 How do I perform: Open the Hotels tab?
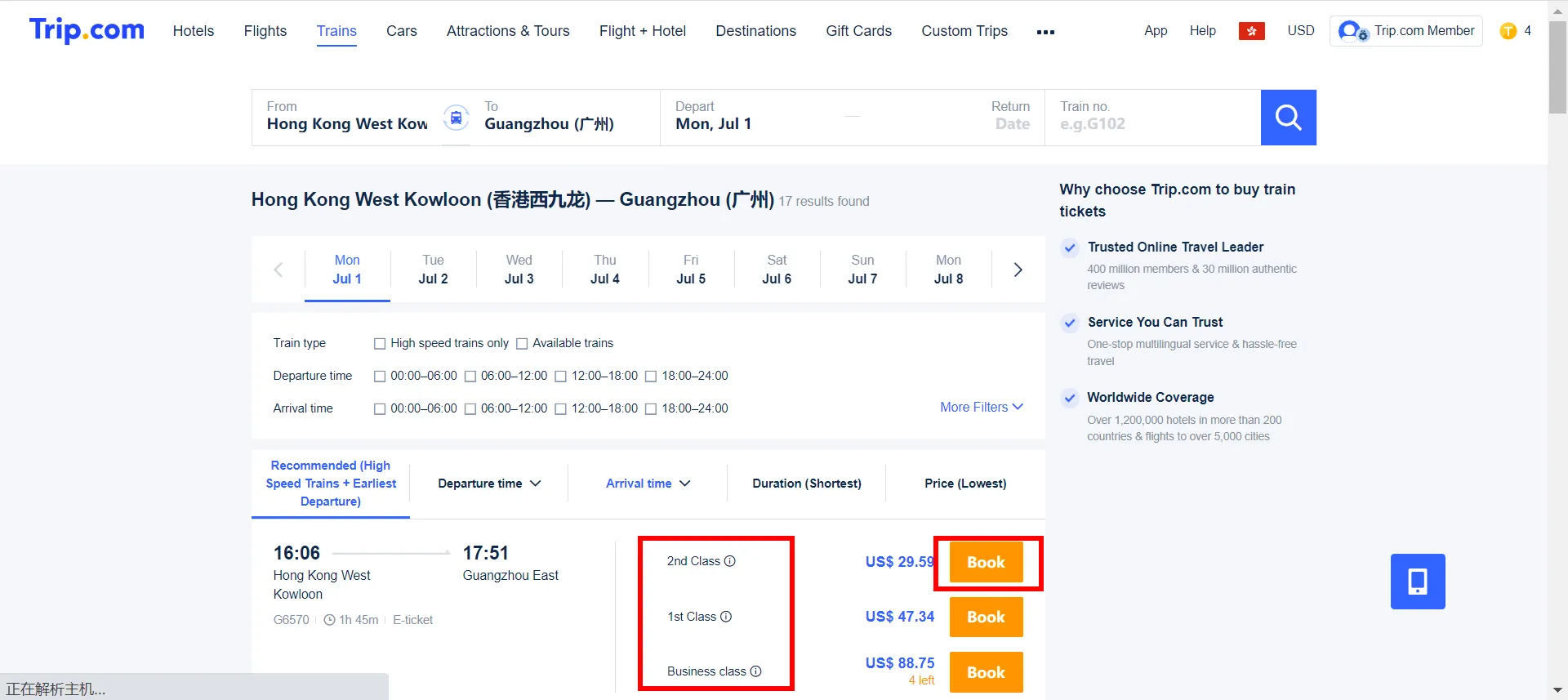click(194, 31)
